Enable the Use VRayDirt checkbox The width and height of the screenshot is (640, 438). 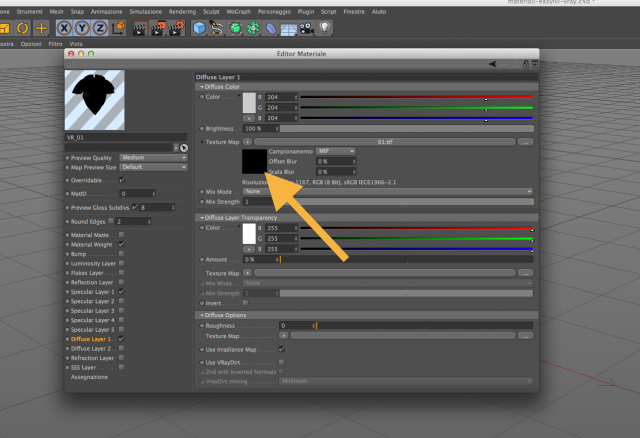click(281, 362)
